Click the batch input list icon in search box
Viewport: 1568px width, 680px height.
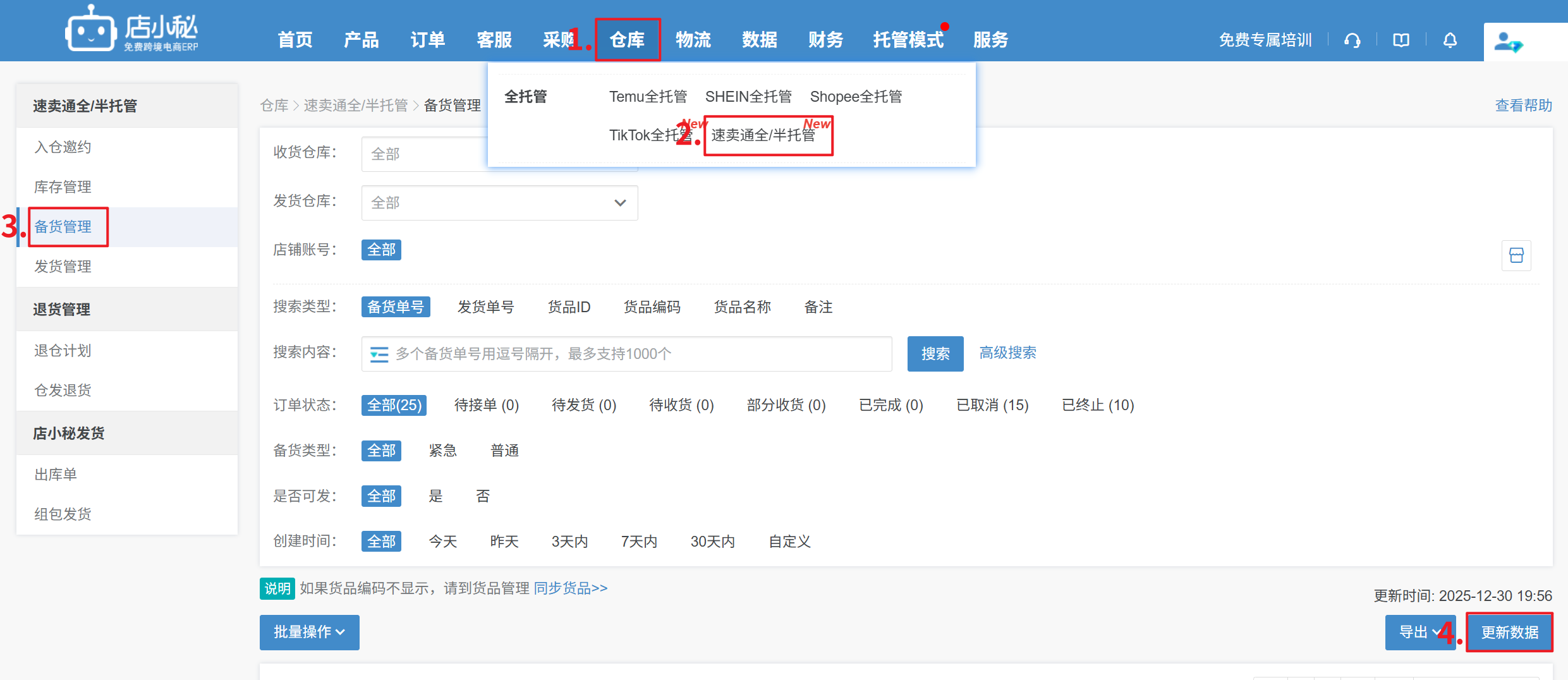[x=379, y=354]
